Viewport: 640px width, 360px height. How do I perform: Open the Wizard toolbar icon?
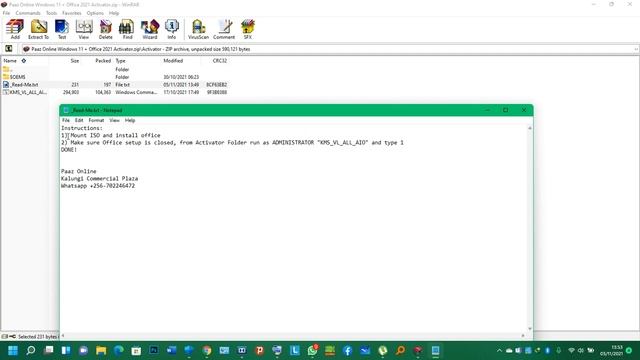150,29
